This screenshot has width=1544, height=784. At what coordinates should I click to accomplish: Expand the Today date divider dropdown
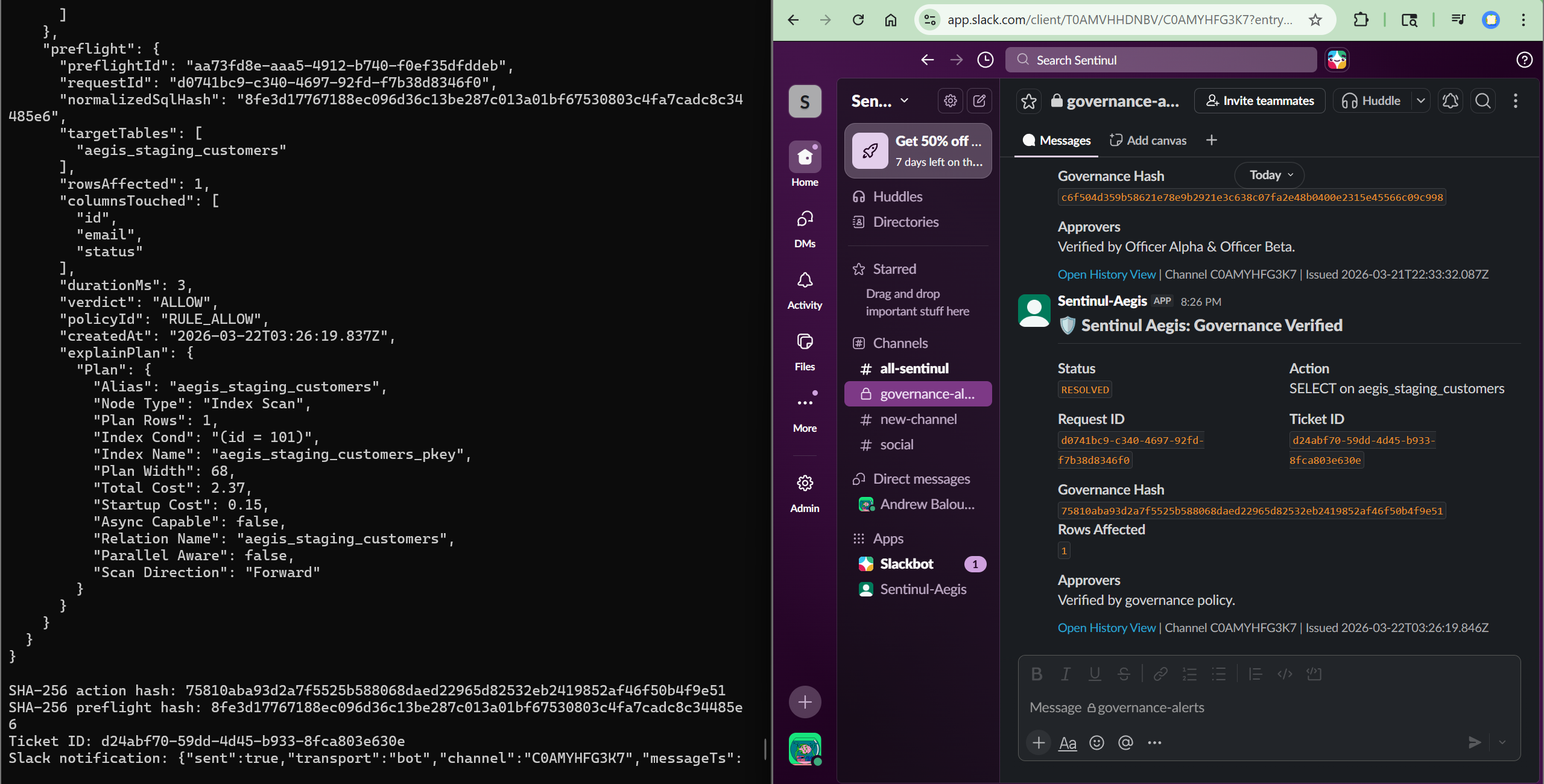tap(1268, 175)
